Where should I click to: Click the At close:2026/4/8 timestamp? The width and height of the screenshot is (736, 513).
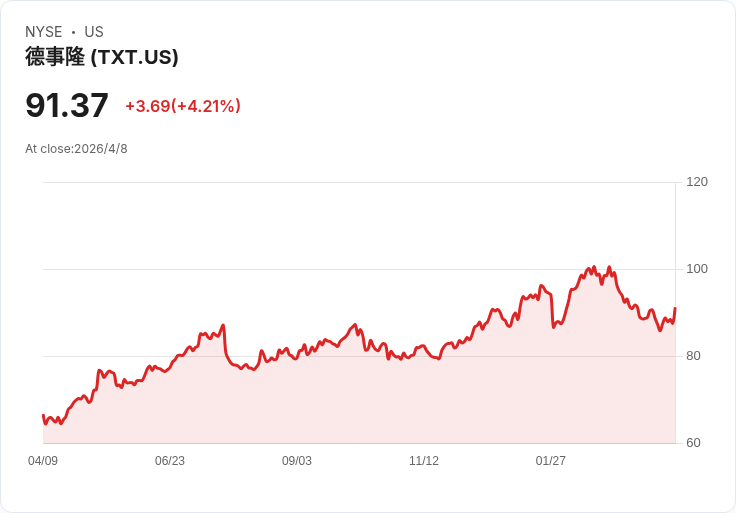click(x=76, y=149)
